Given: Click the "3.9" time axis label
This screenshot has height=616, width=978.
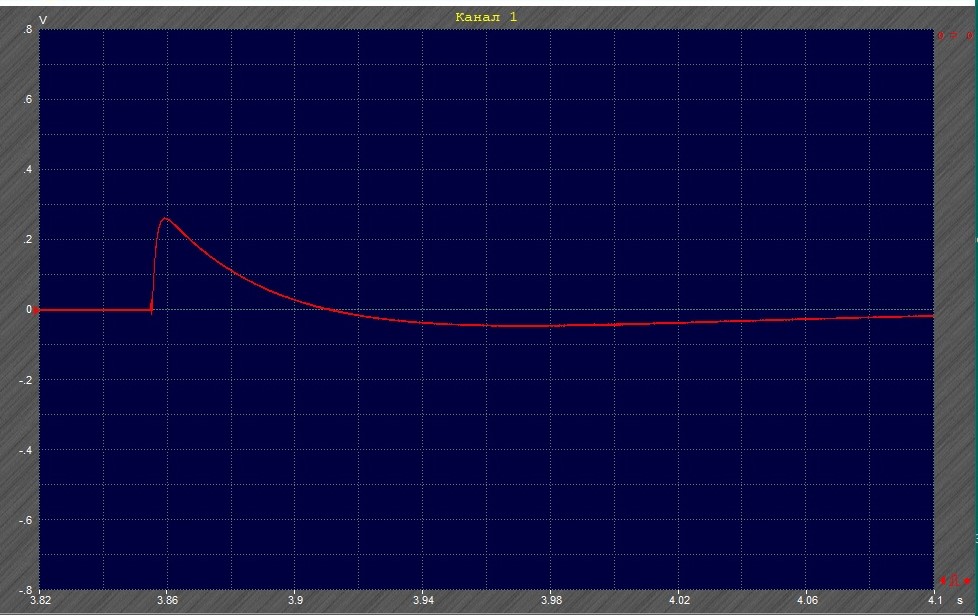Looking at the screenshot, I should [296, 600].
